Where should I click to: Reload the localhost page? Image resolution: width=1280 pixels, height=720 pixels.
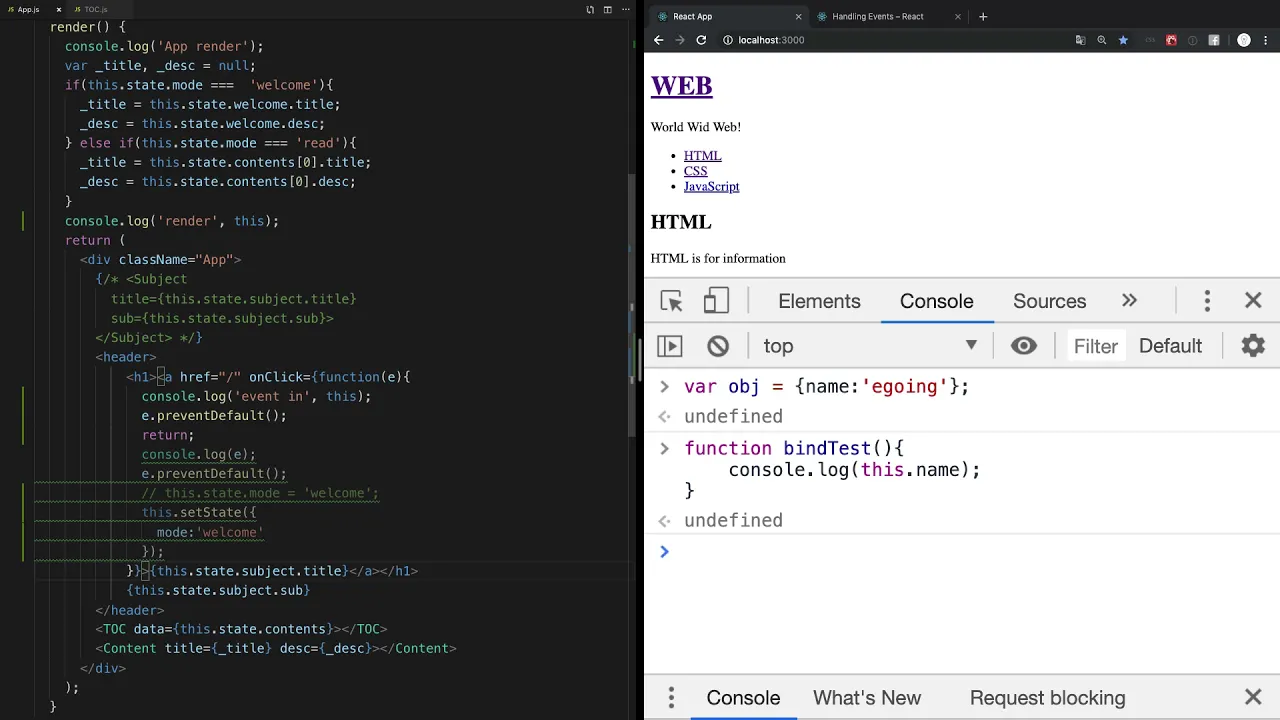tap(701, 40)
